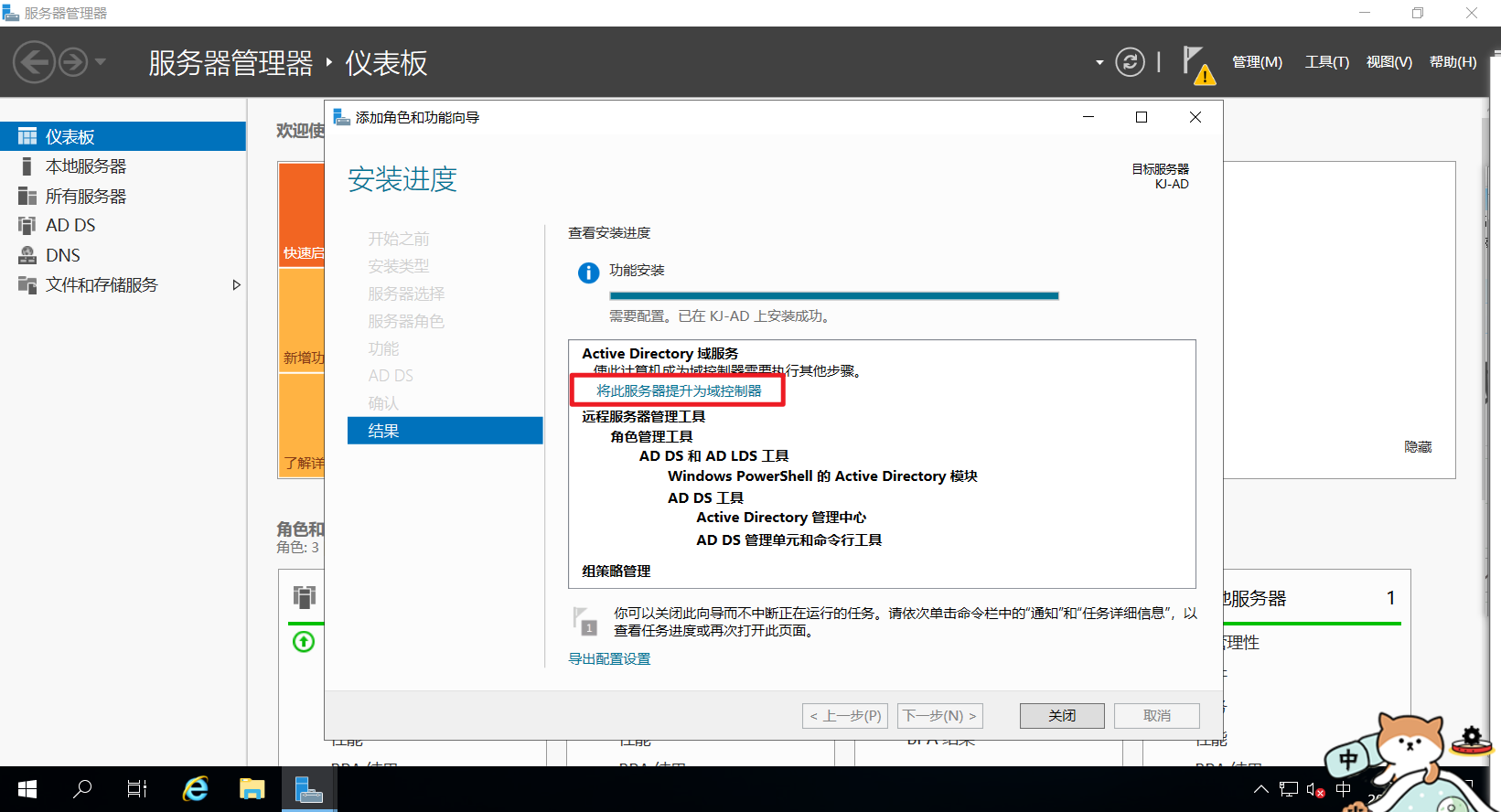This screenshot has height=812, width=1501.
Task: Open Task View on the taskbar
Action: click(137, 789)
